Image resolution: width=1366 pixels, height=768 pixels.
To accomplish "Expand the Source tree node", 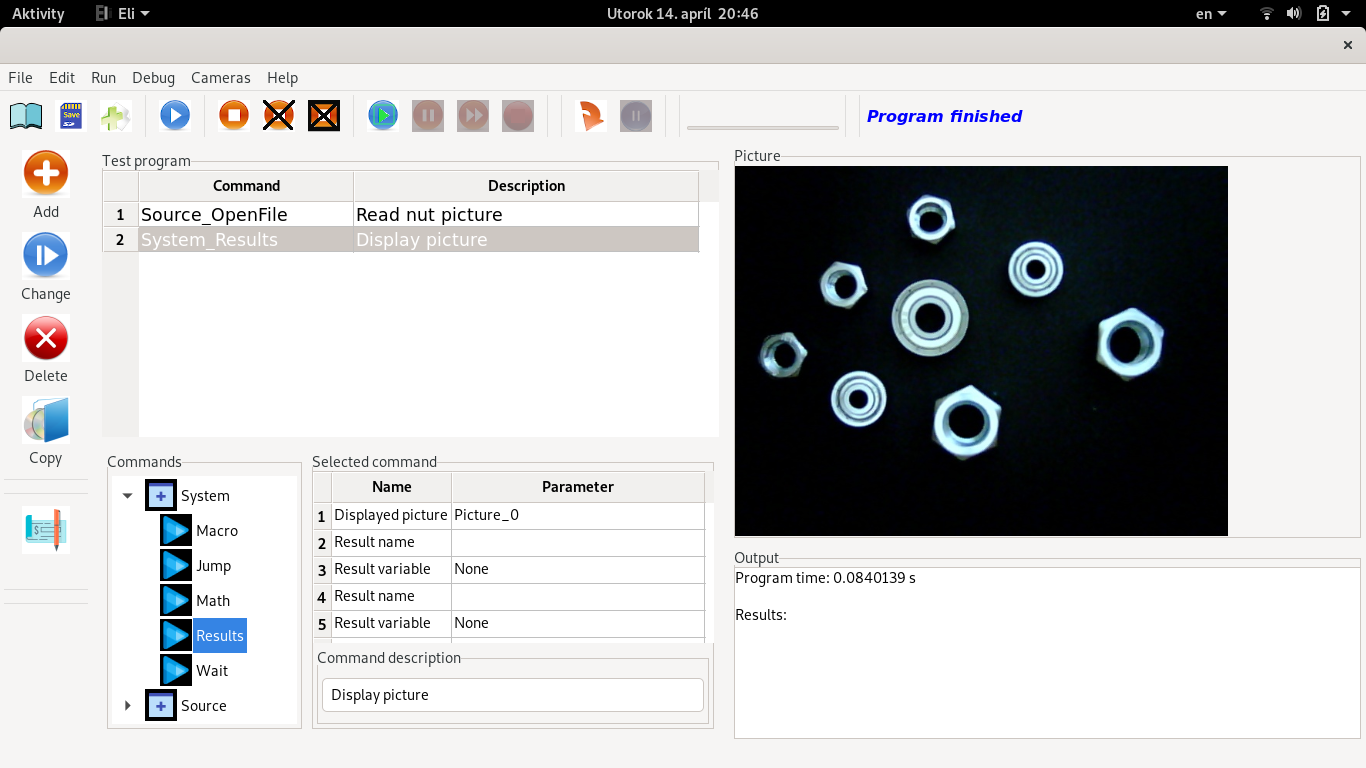I will point(128,706).
